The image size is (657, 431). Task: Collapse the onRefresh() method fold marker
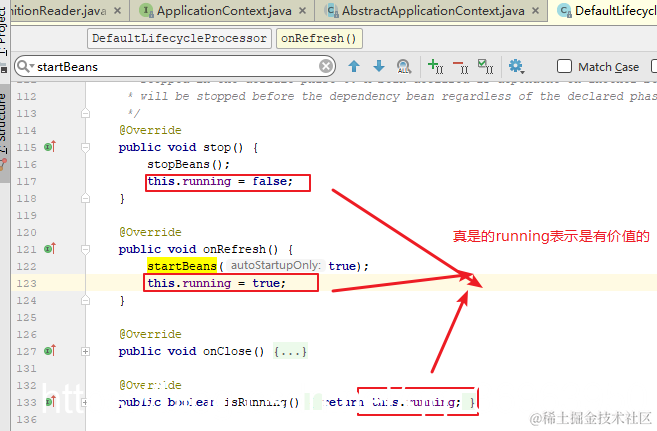point(85,250)
